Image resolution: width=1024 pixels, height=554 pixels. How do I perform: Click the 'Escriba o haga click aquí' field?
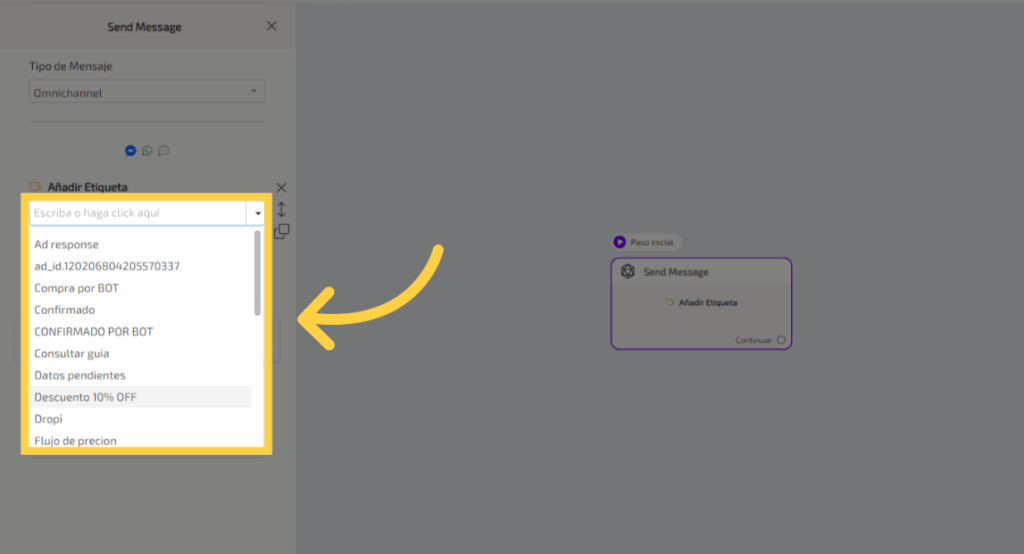pyautogui.click(x=138, y=213)
